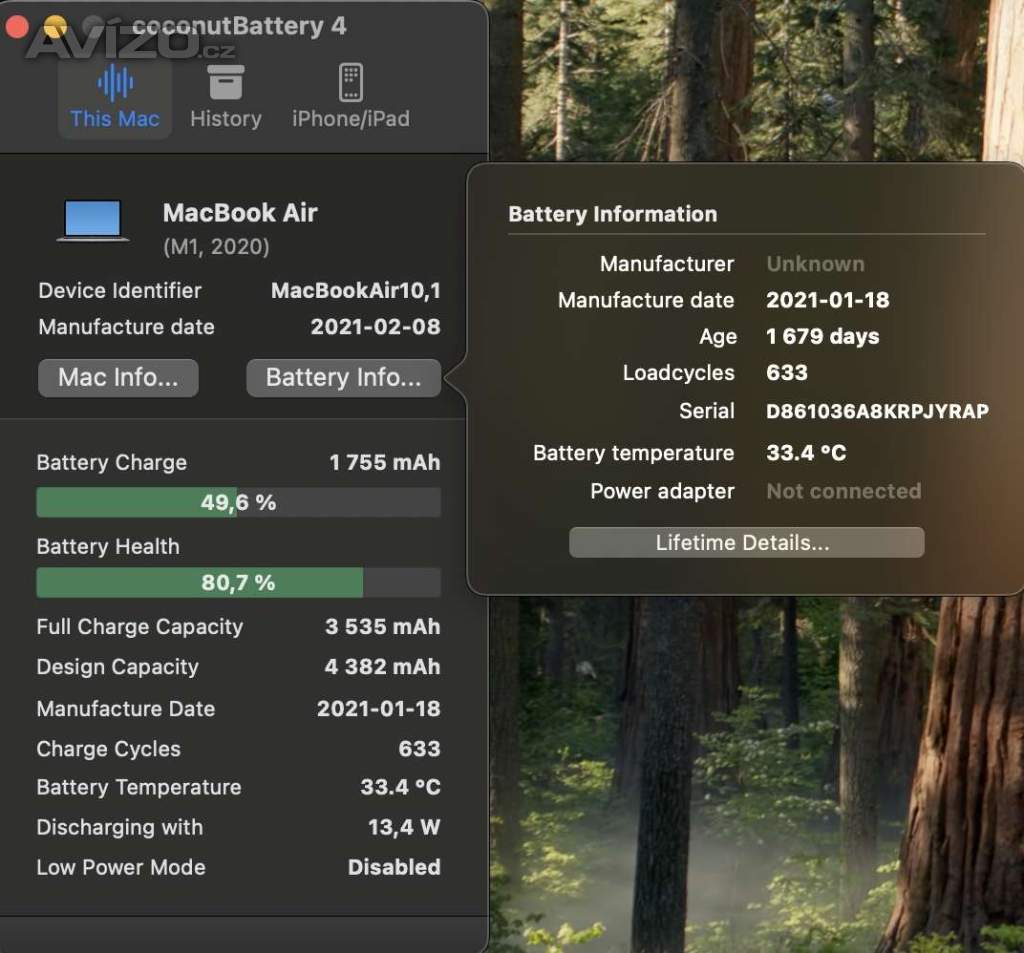Viewport: 1024px width, 953px height.
Task: Select the Device Identifier value "MacBookAir10,1"
Action: [356, 290]
